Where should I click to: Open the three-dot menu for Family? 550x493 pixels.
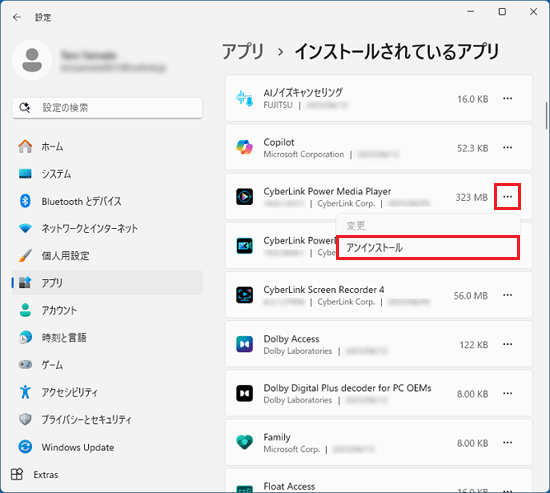tap(508, 442)
